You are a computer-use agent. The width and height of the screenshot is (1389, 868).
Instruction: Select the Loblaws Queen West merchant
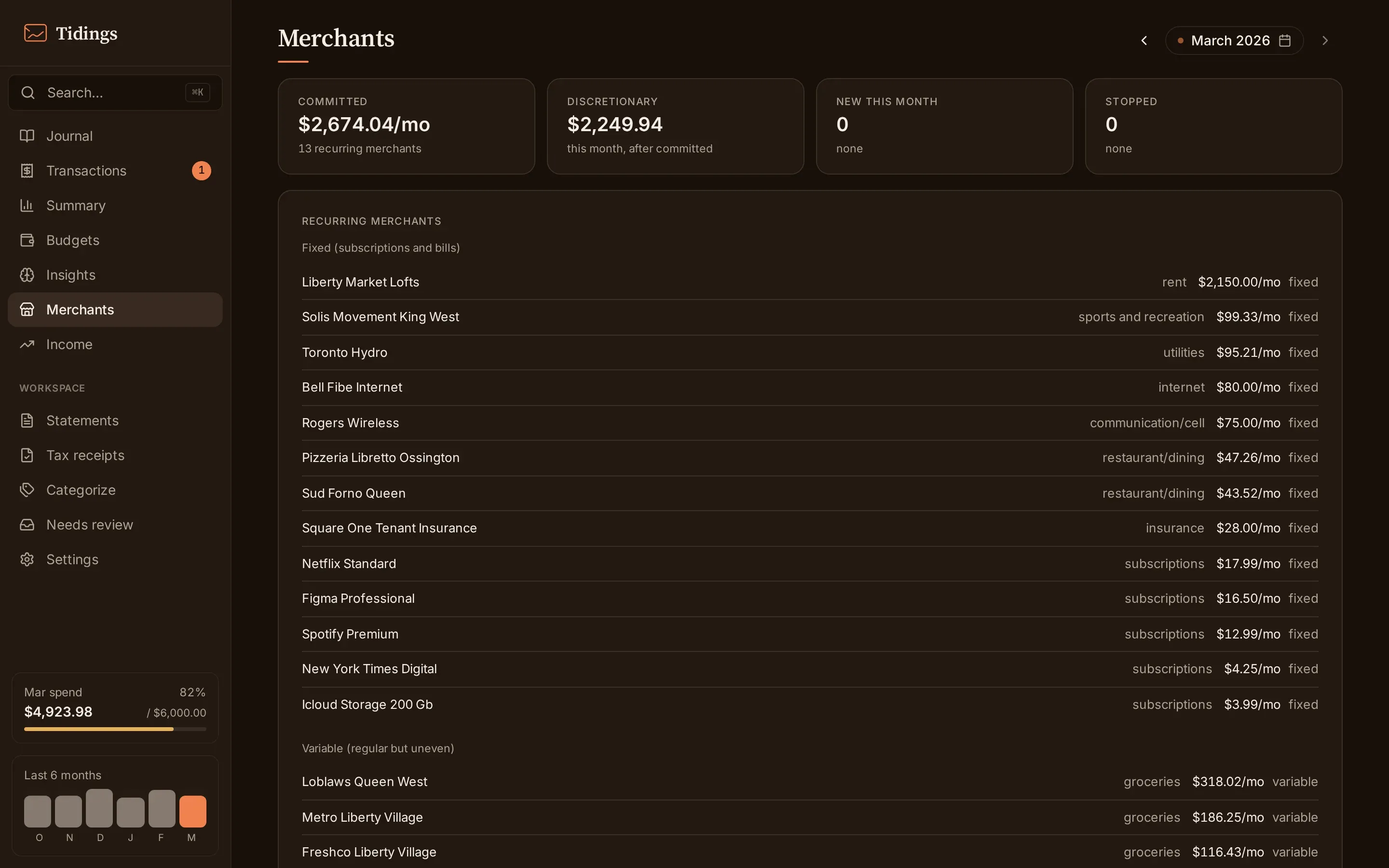[810, 782]
